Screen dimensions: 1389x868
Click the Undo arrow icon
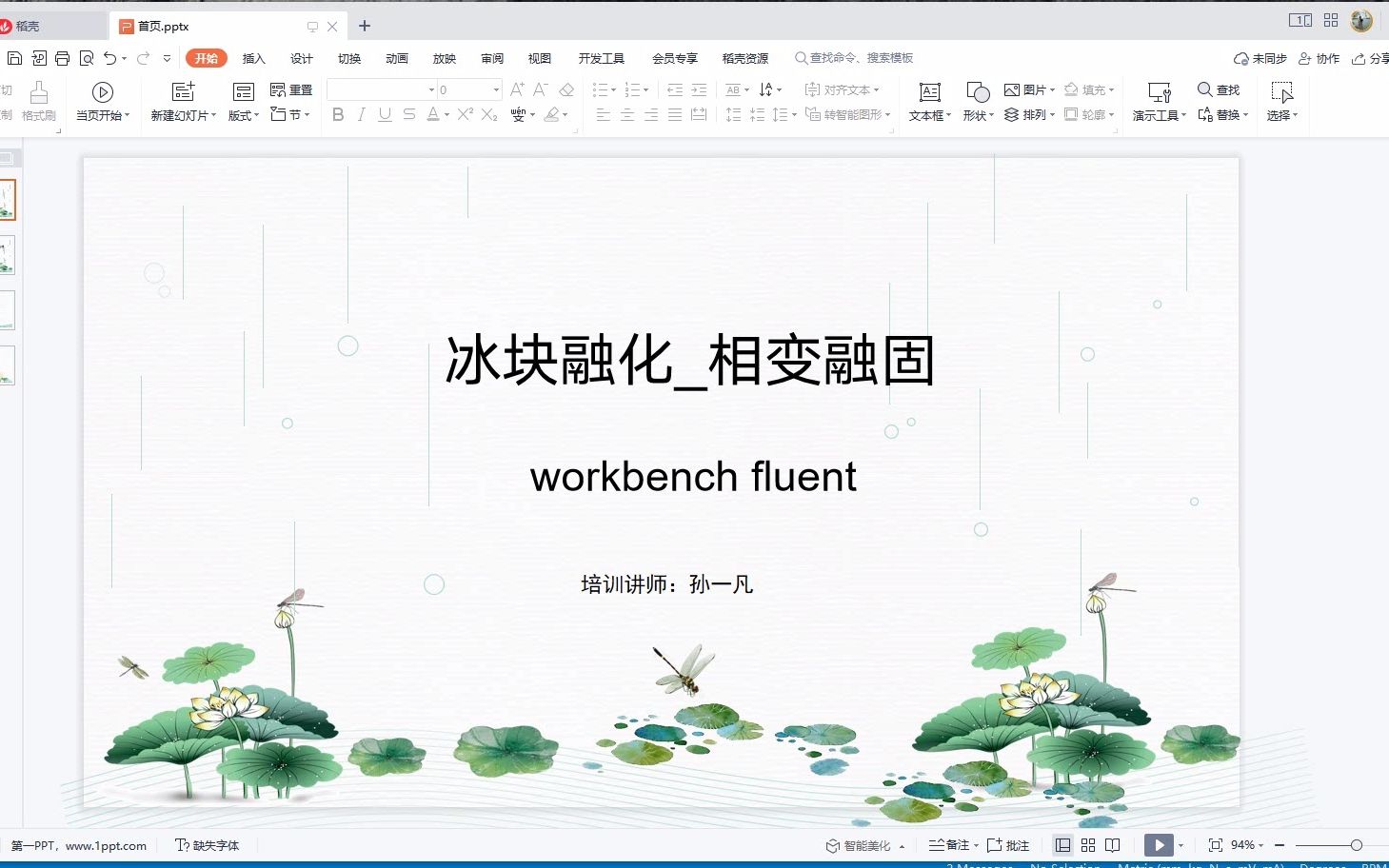pyautogui.click(x=110, y=58)
